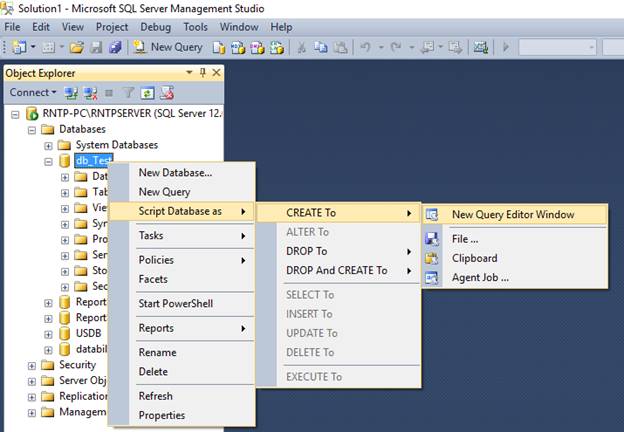Screen dimensions: 624x432
Task: Click the Start Debugging play icon
Action: pyautogui.click(x=506, y=47)
